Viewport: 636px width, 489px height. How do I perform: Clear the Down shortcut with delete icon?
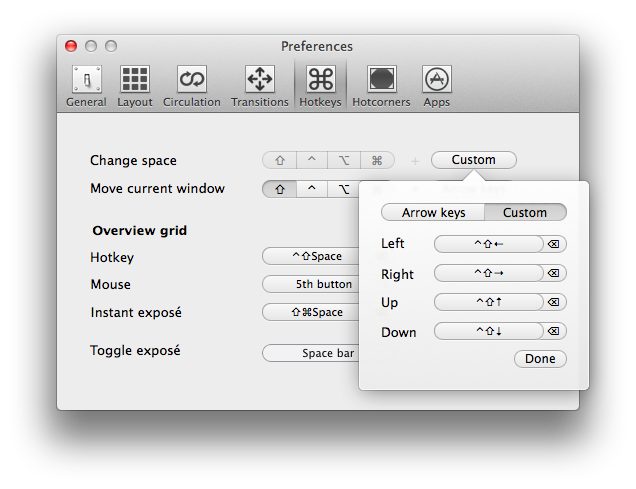pyautogui.click(x=555, y=331)
